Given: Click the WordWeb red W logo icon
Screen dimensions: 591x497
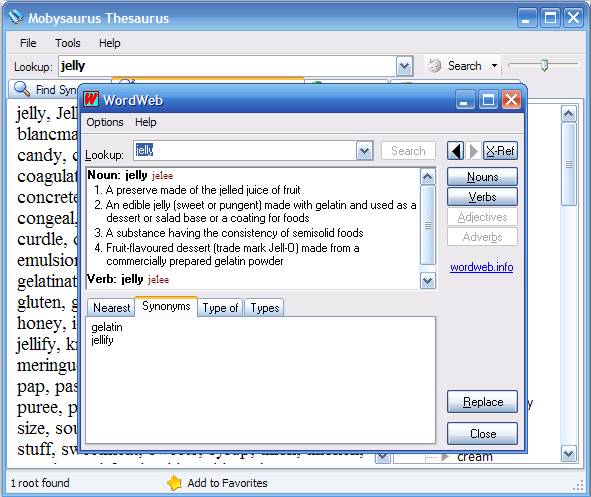Looking at the screenshot, I should (x=91, y=99).
